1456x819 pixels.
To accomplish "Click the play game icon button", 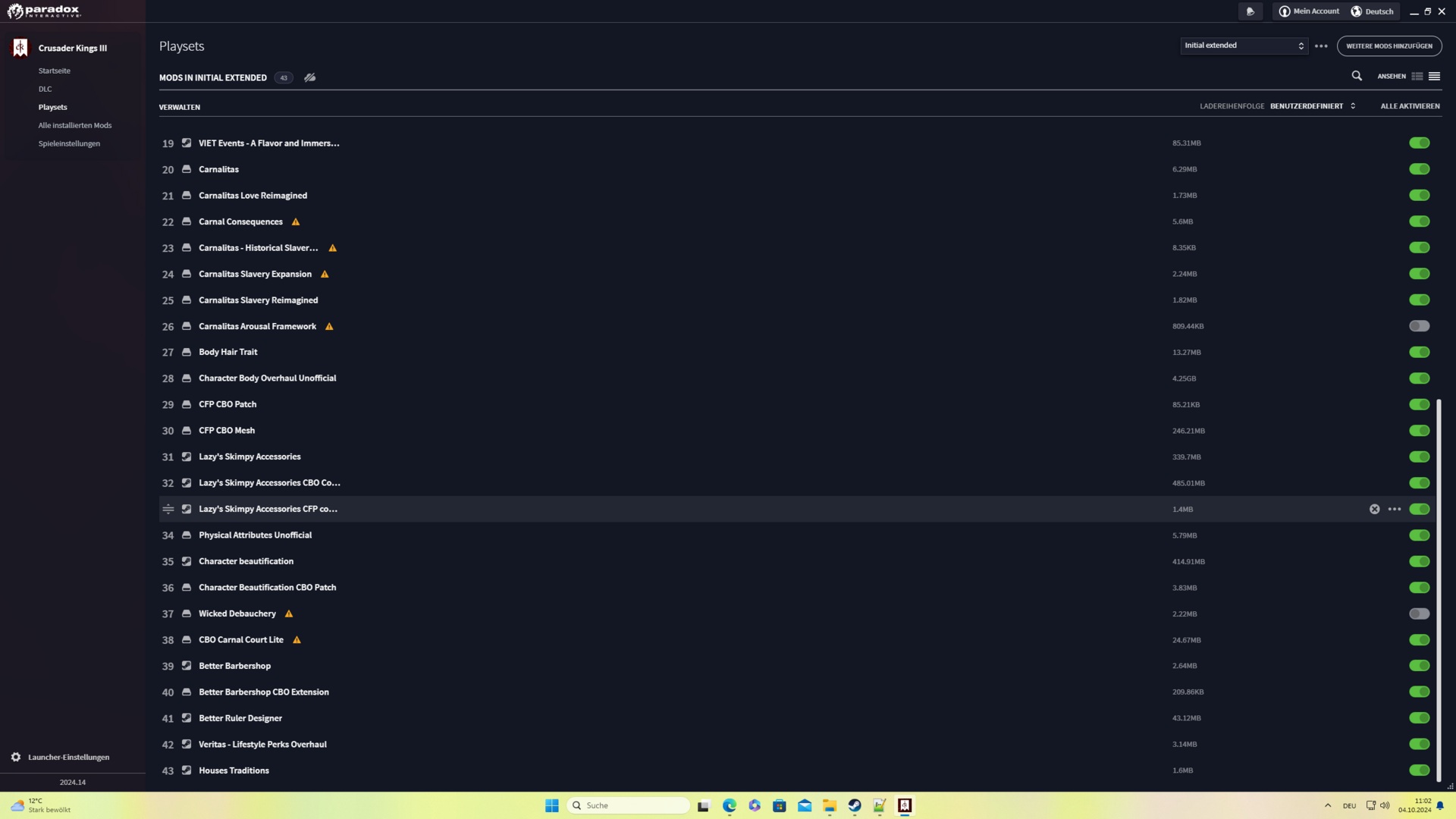I will [x=1250, y=11].
